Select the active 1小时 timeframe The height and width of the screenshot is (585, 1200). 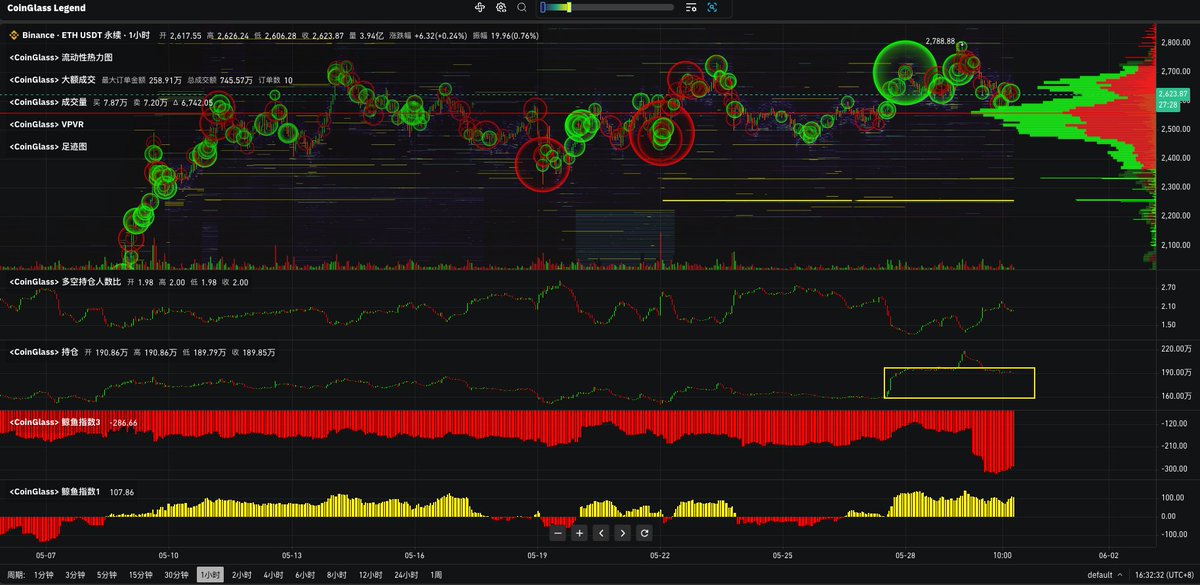pos(210,575)
